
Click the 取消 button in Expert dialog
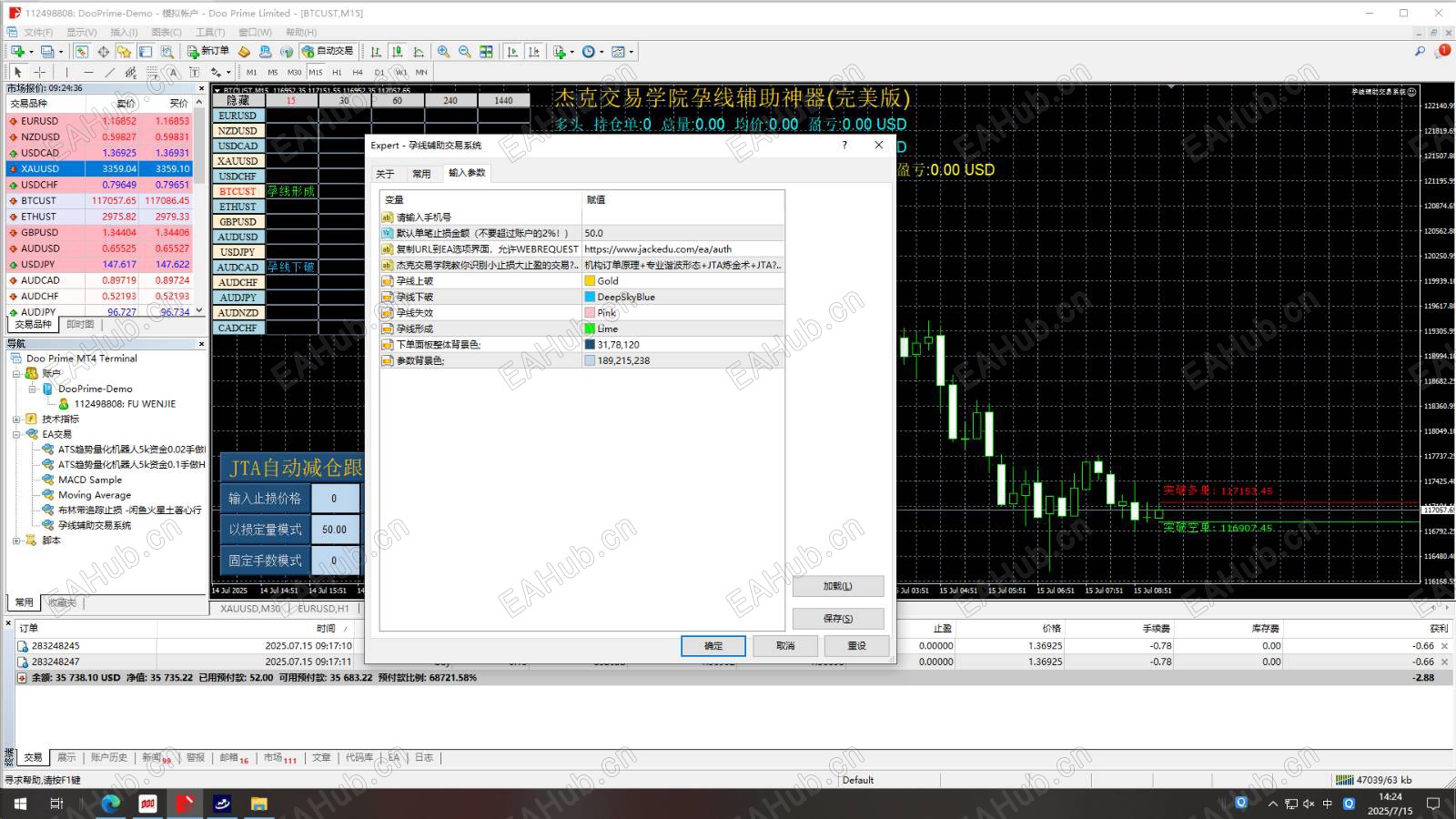pyautogui.click(x=785, y=645)
